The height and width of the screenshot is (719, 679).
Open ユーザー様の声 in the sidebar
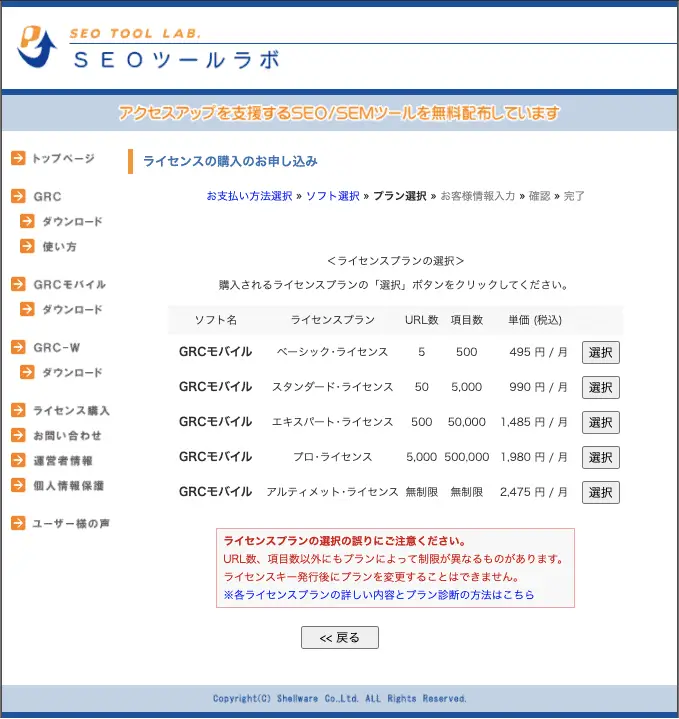[71, 523]
